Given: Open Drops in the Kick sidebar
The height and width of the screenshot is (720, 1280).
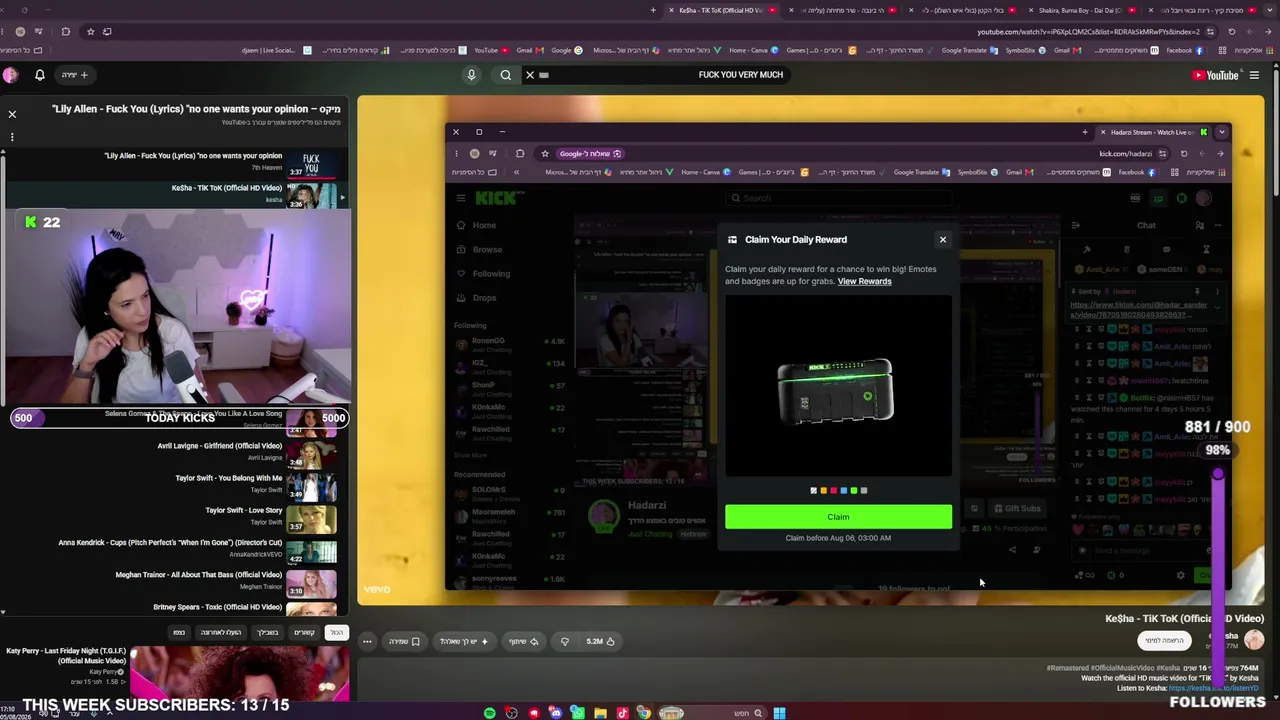Looking at the screenshot, I should [x=484, y=297].
